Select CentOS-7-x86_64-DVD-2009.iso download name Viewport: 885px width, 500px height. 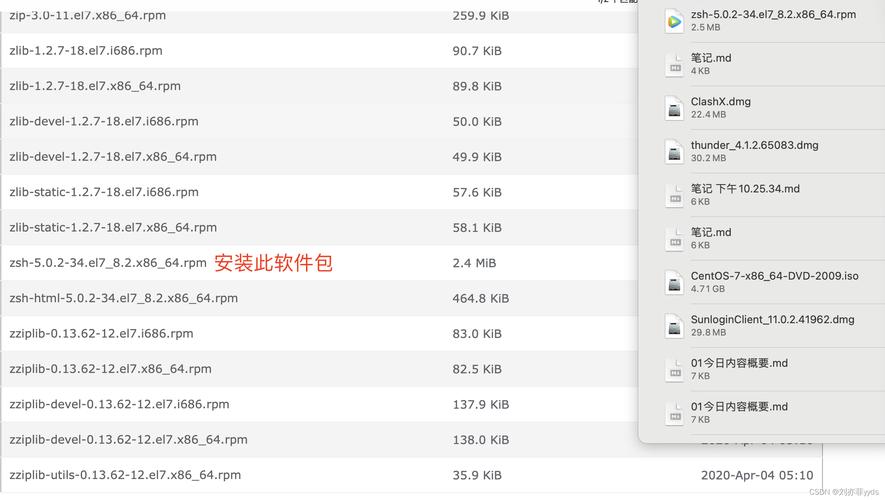(774, 276)
